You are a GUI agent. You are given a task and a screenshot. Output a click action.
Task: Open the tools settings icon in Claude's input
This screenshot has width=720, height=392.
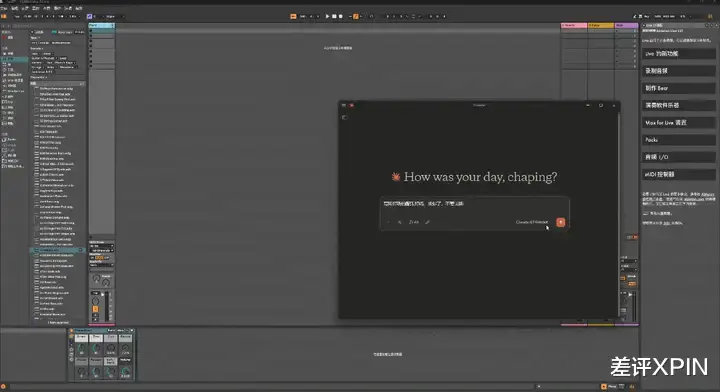point(400,222)
